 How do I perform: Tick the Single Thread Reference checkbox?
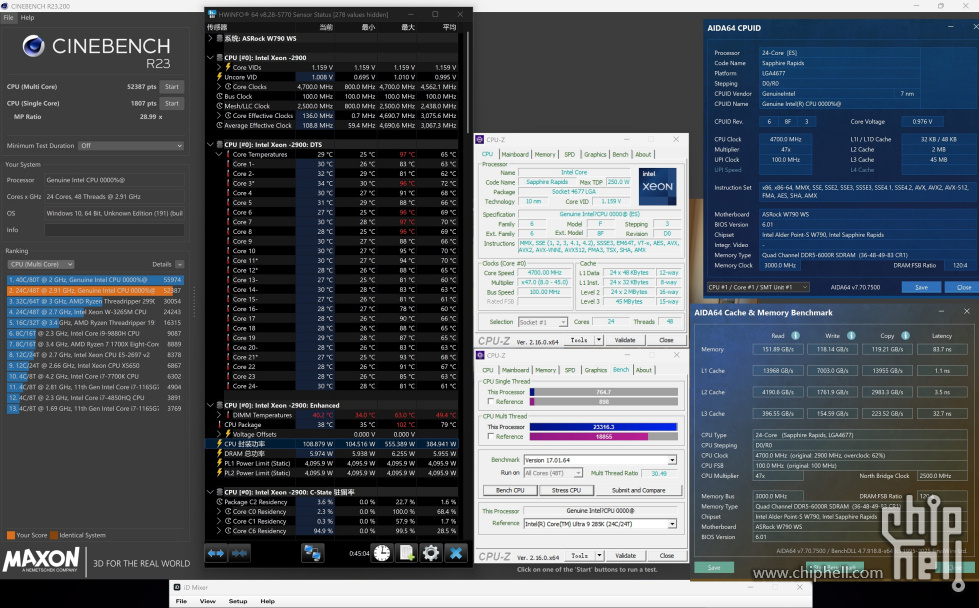click(491, 401)
